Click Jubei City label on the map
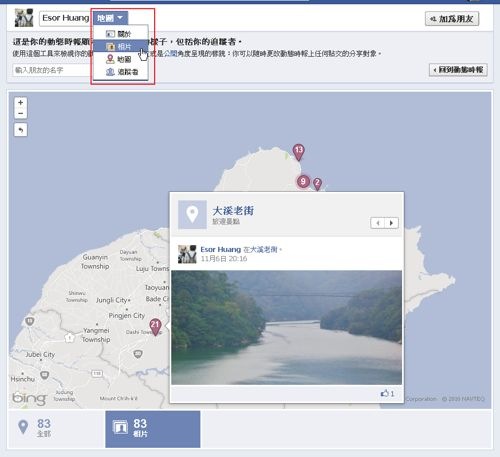500x457 pixels. pyautogui.click(x=40, y=354)
